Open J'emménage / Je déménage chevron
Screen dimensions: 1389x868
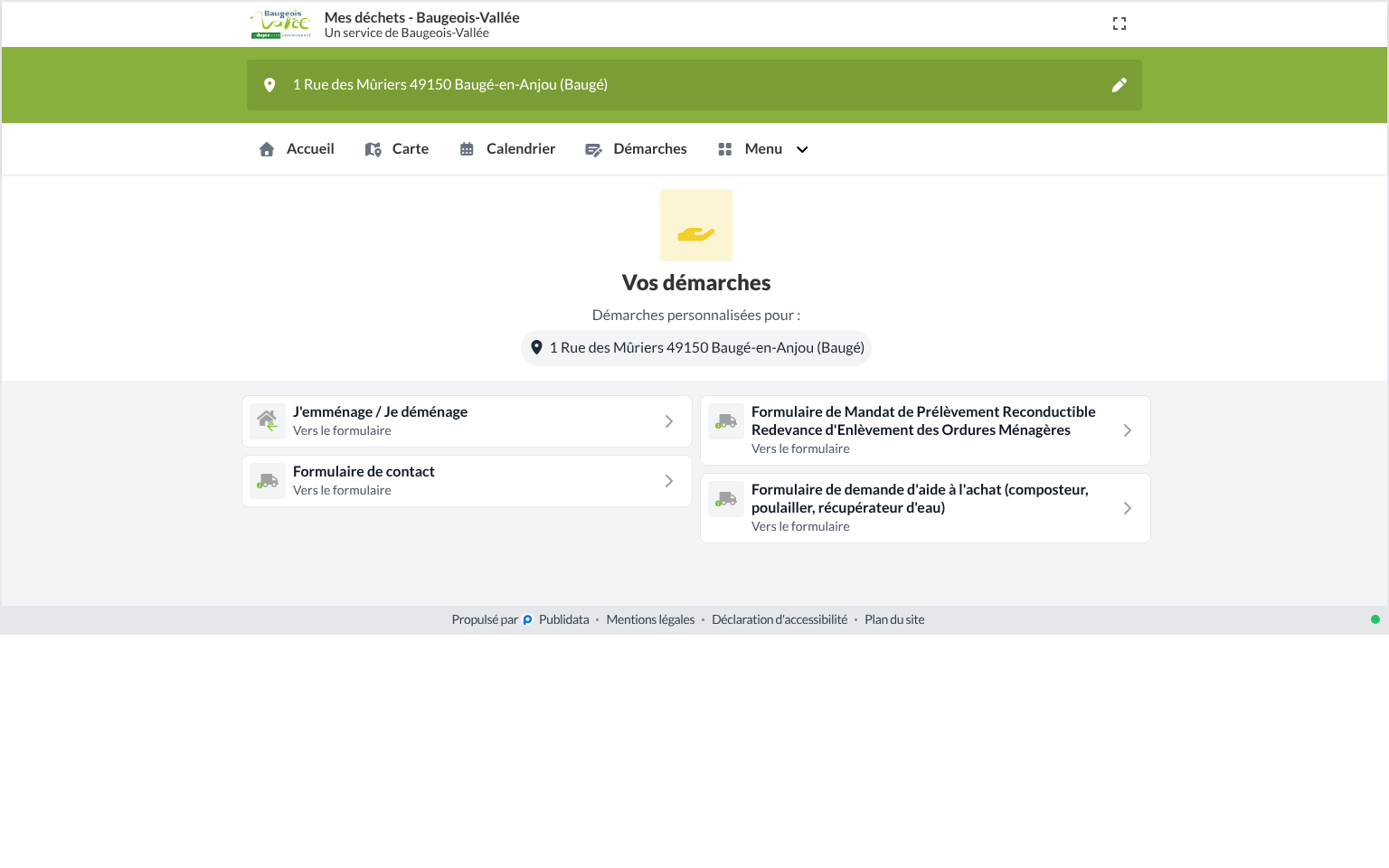(x=669, y=421)
